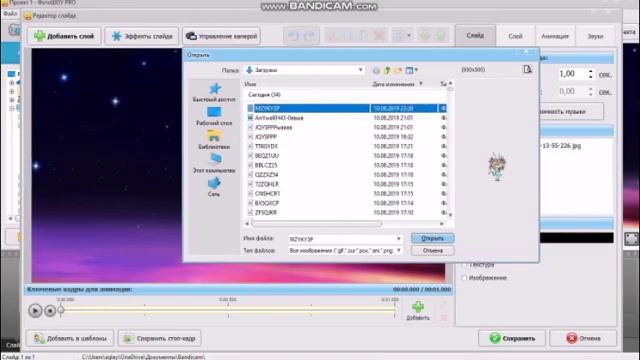Select the Изображение background option
The width and height of the screenshot is (640, 360).
coord(464,278)
